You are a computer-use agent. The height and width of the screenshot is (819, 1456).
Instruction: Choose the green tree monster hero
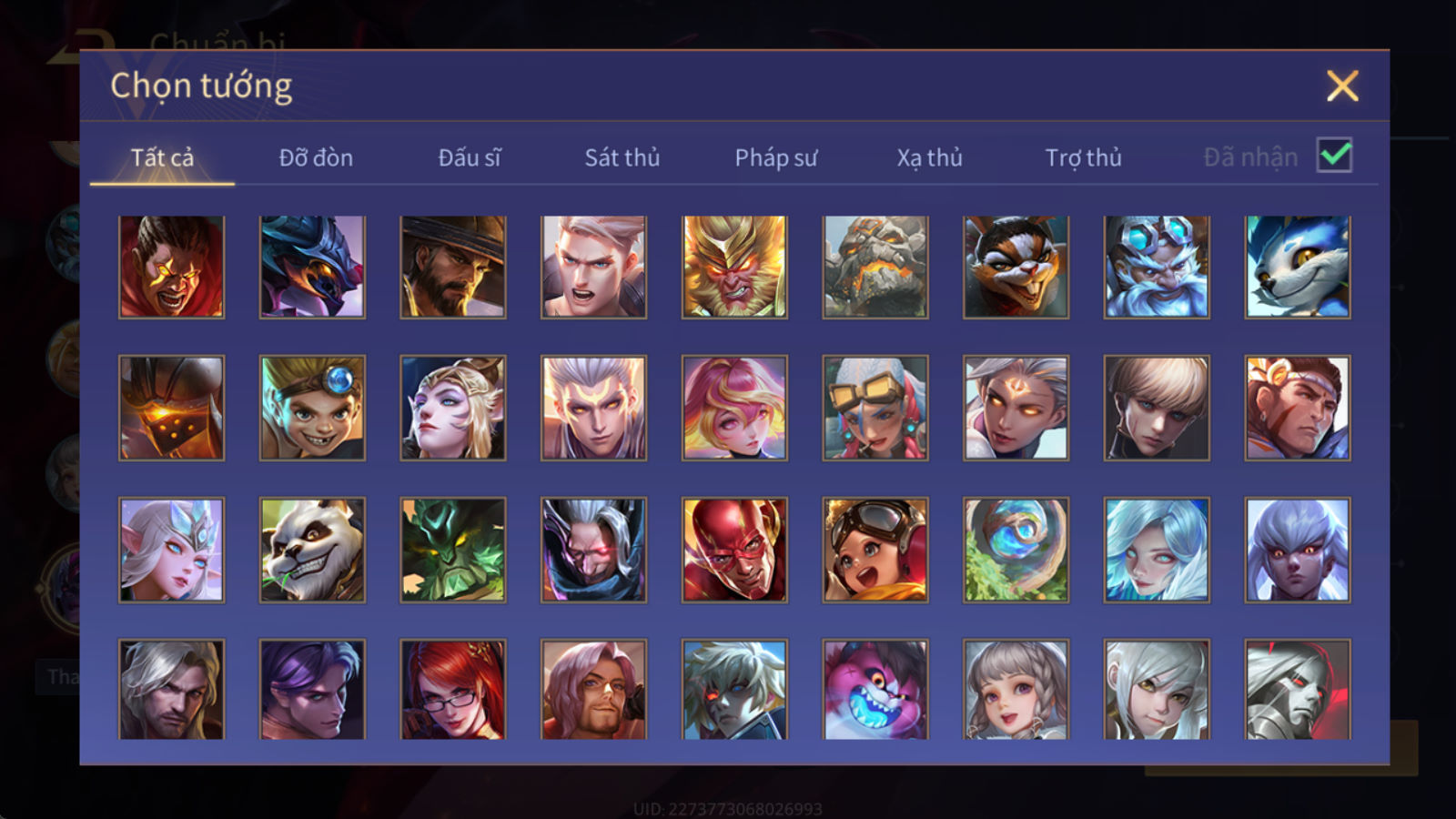coord(453,550)
